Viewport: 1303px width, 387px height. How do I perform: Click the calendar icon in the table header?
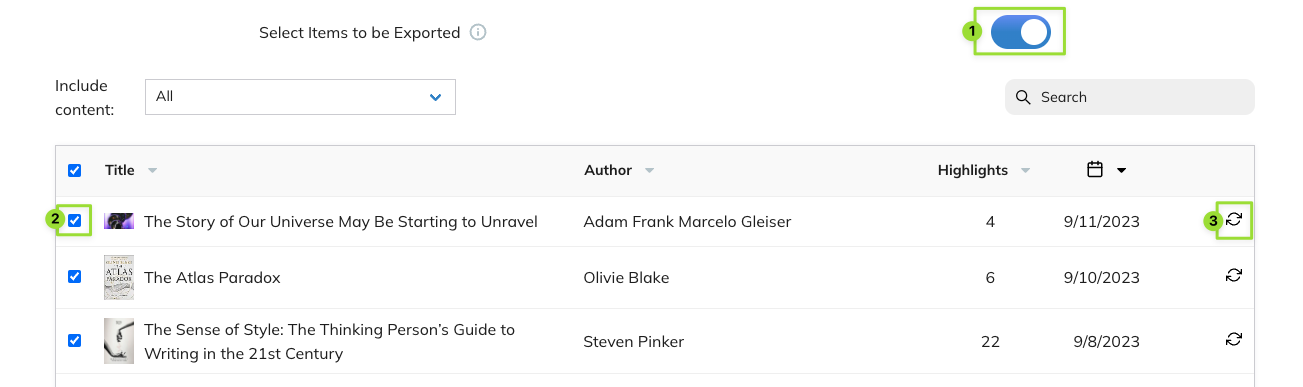(1095, 170)
